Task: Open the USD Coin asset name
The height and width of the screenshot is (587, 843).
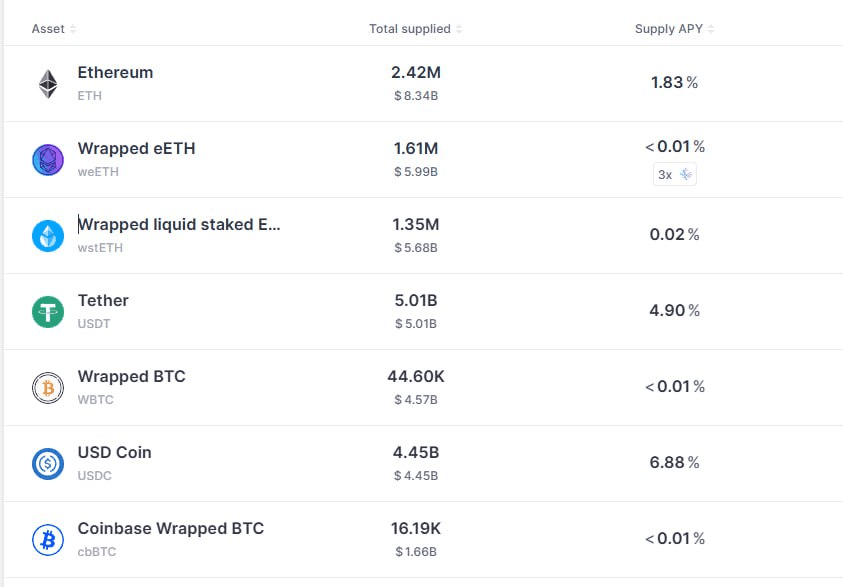Action: (115, 453)
